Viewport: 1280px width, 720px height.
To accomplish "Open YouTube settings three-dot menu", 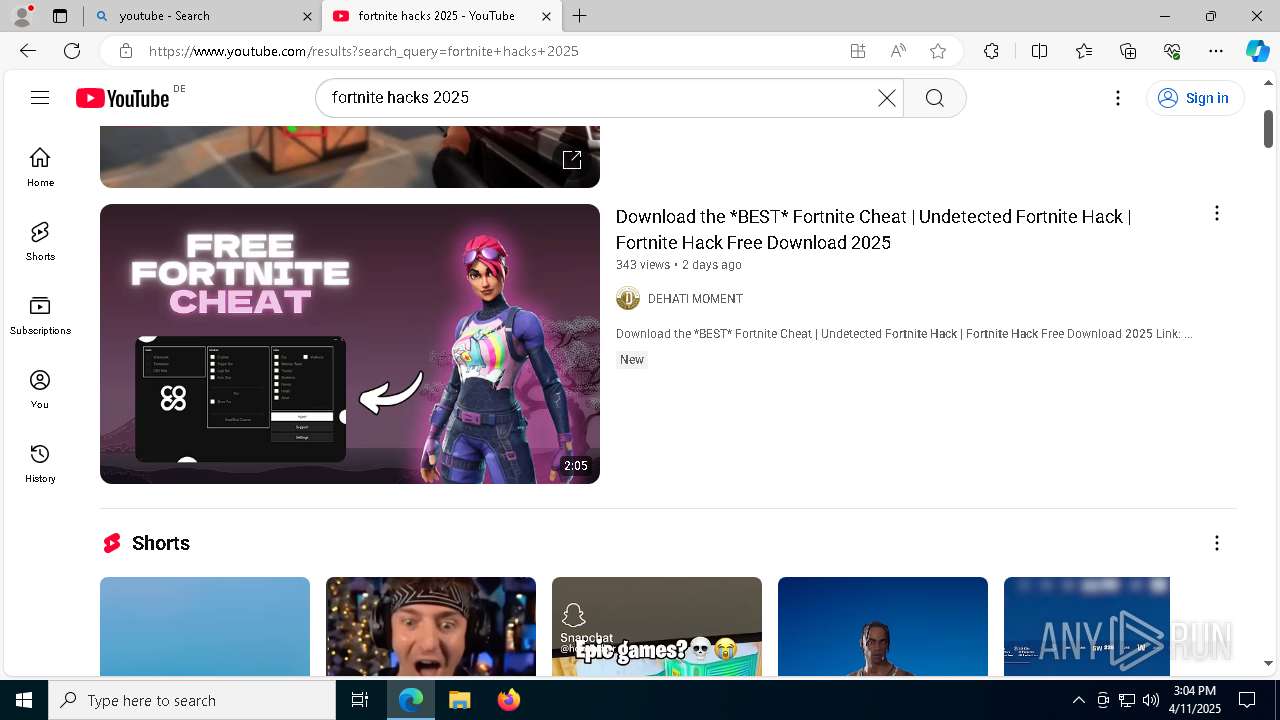I will pyautogui.click(x=1118, y=98).
